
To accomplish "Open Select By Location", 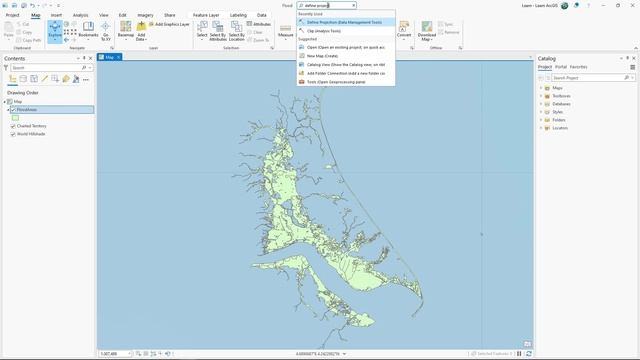I will (x=236, y=31).
